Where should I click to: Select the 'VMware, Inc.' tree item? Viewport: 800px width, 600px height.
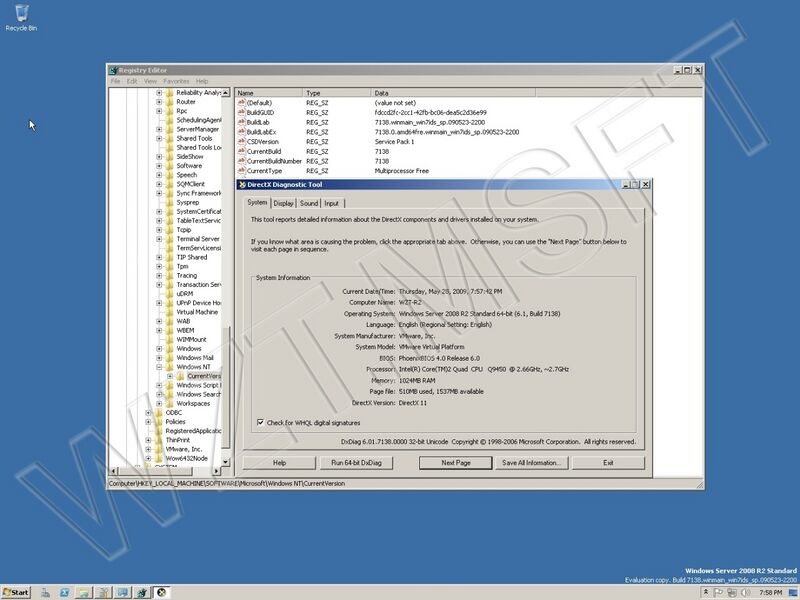[184, 449]
